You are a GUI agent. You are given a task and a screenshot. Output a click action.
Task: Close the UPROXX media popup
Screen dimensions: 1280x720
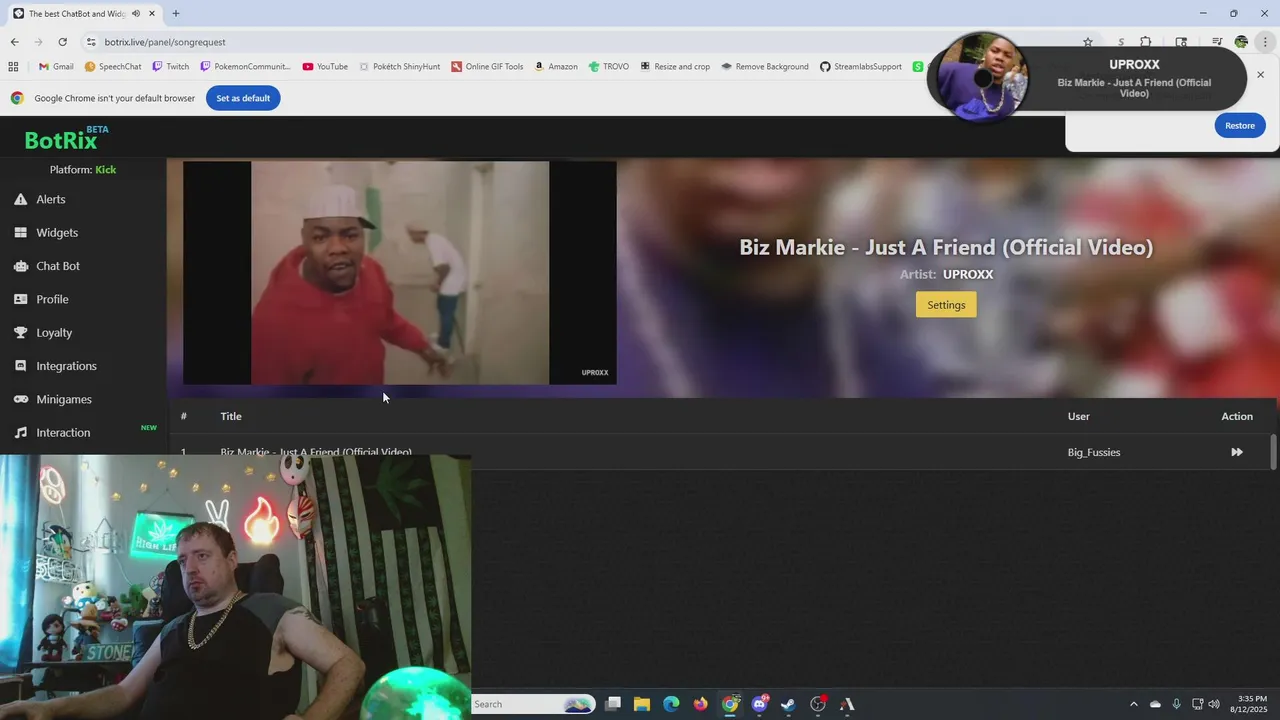[x=1260, y=75]
